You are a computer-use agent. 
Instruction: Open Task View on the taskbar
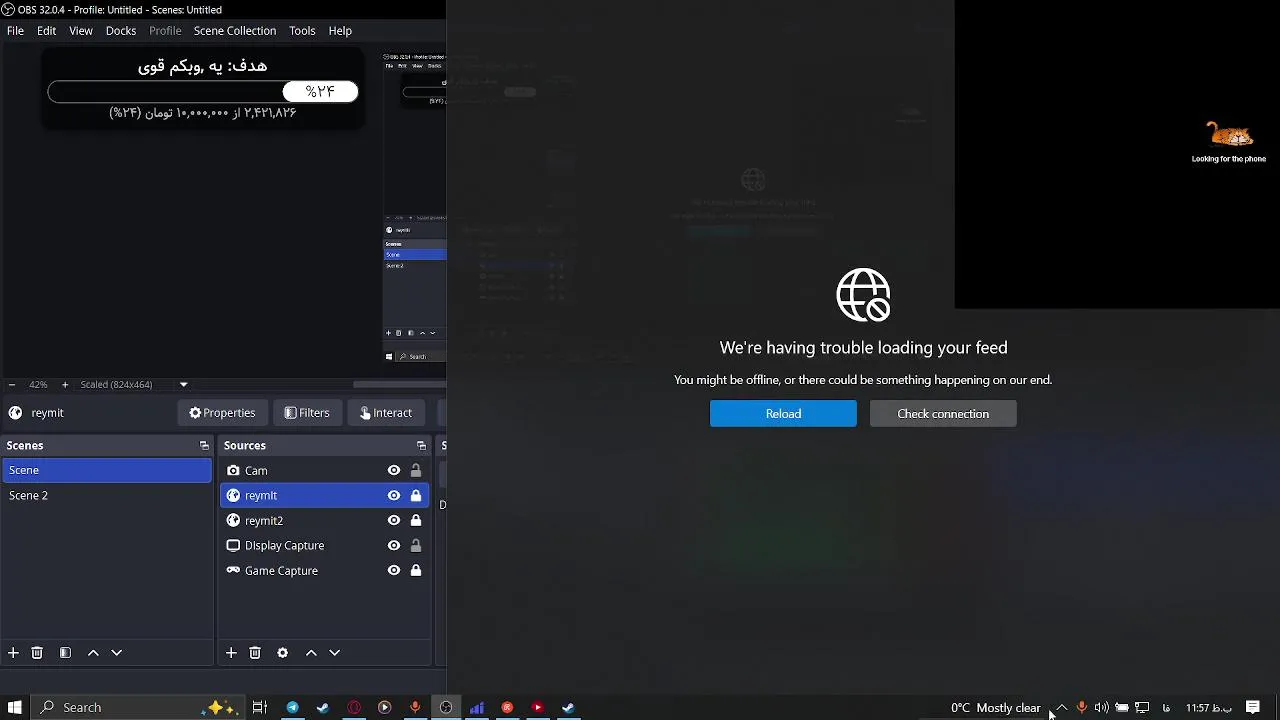[260, 708]
